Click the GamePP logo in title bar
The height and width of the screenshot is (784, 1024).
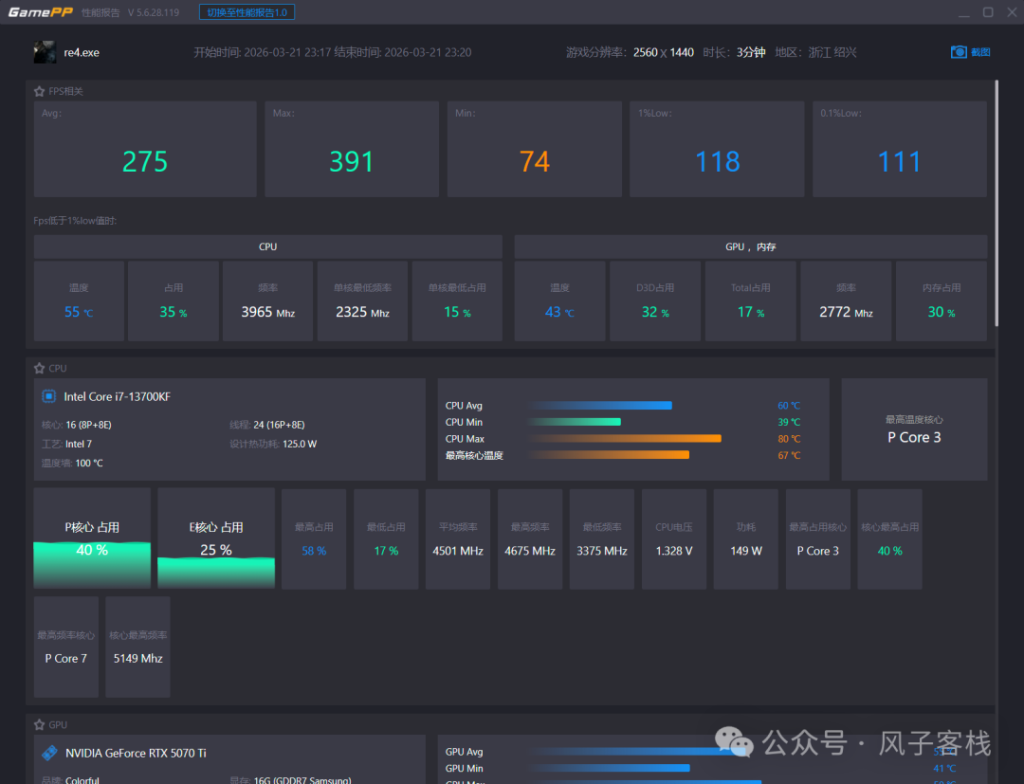[38, 12]
